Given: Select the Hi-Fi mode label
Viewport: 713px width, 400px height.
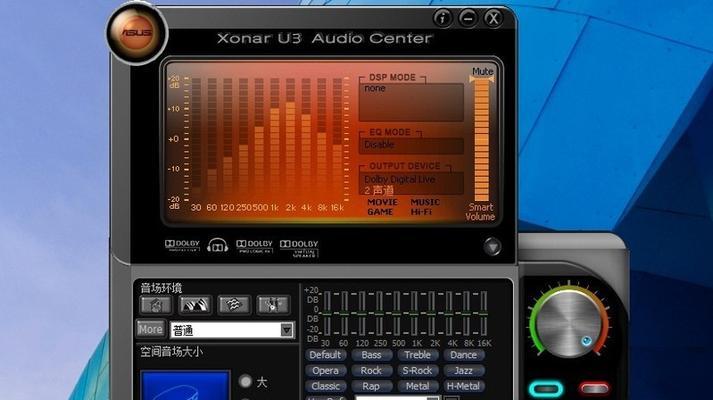Looking at the screenshot, I should [421, 212].
